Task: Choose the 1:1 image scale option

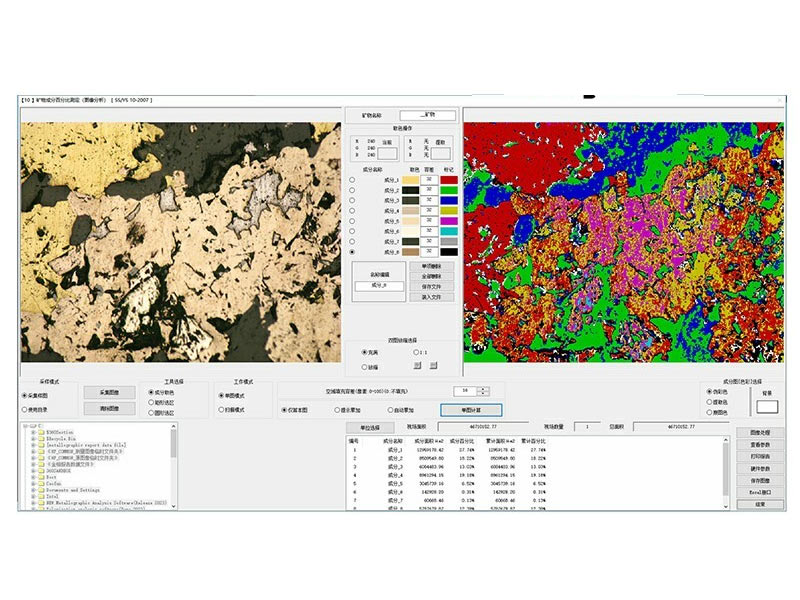Action: pyautogui.click(x=417, y=352)
